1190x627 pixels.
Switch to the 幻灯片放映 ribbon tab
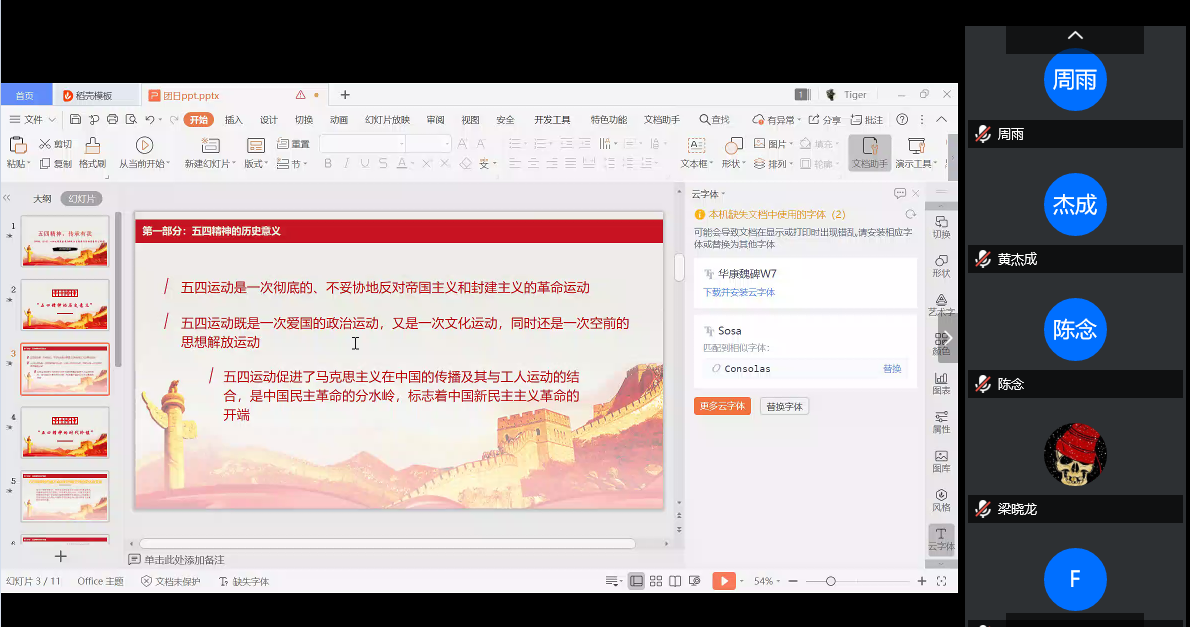tap(387, 120)
